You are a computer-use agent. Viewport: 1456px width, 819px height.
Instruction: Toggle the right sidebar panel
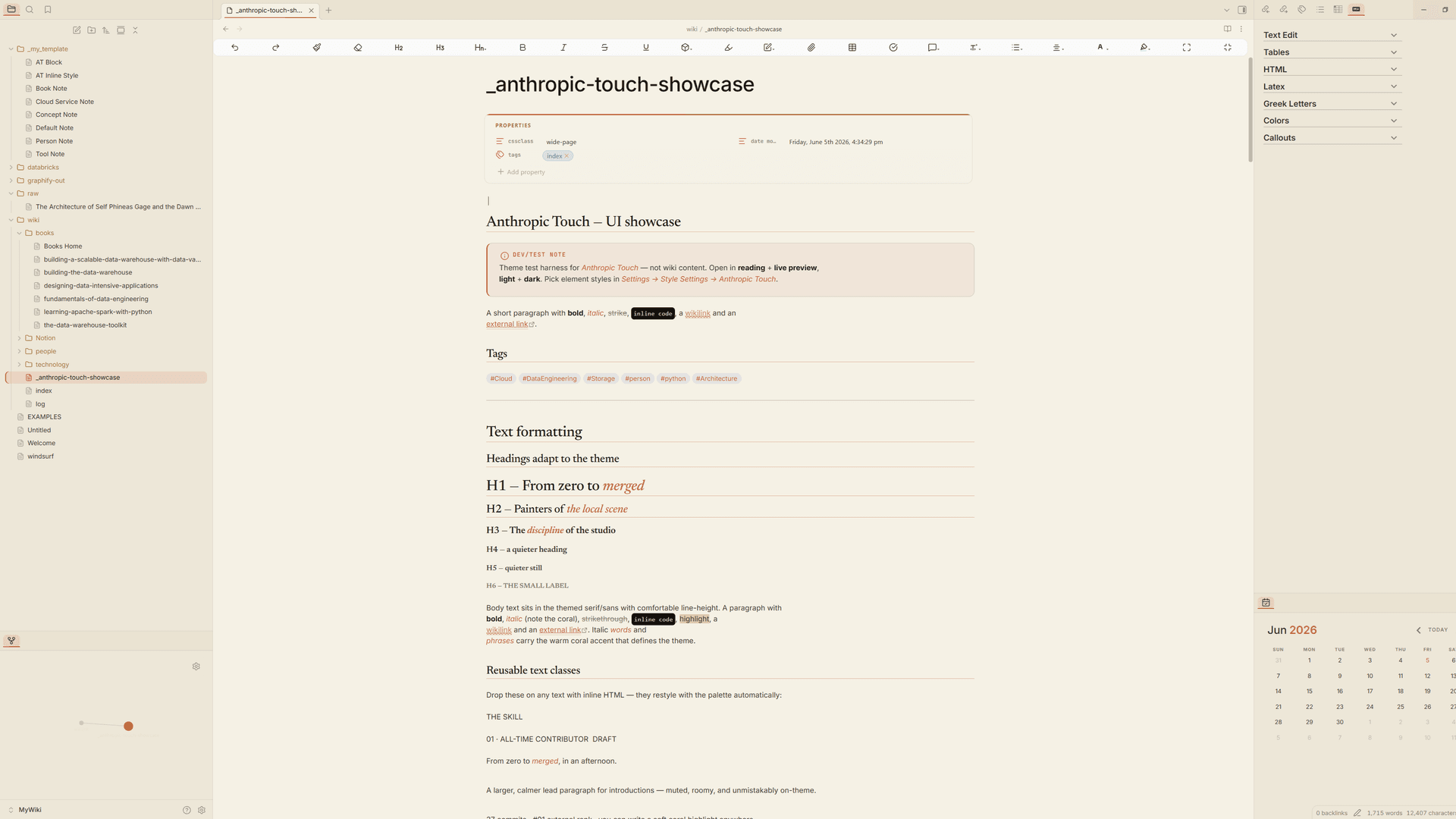[x=1242, y=10]
